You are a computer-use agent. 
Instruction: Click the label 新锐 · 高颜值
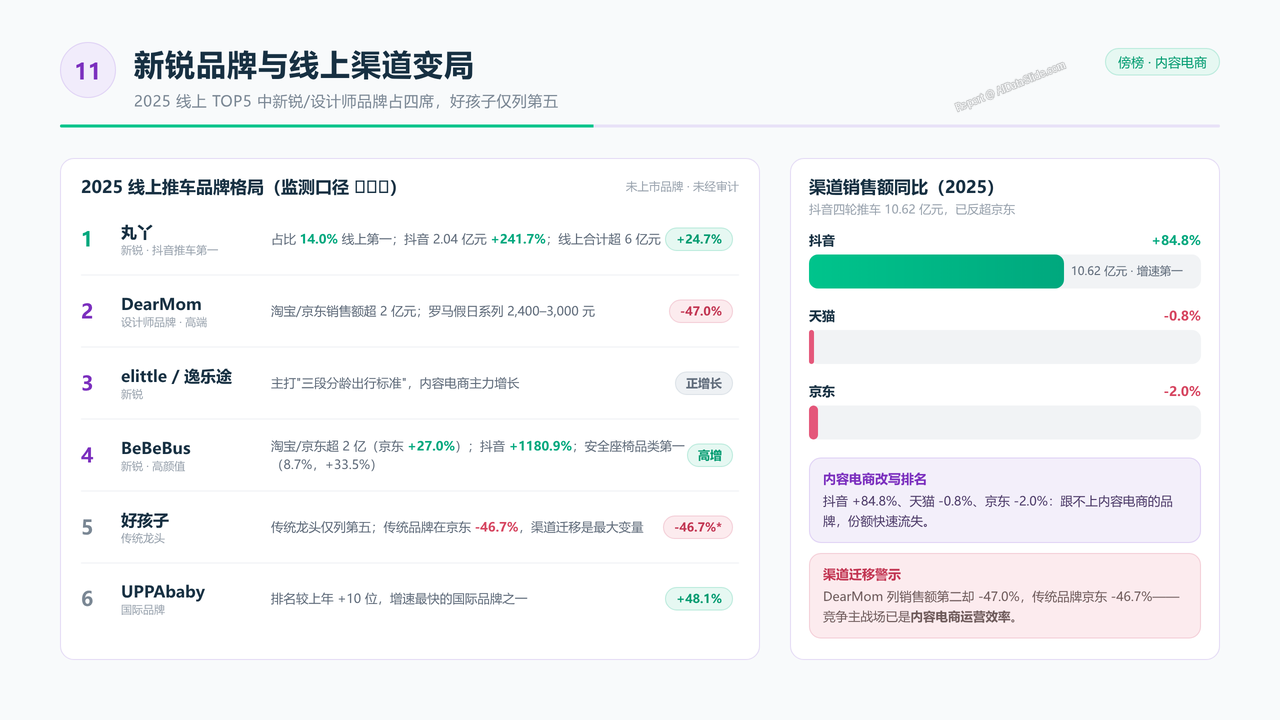coord(153,466)
